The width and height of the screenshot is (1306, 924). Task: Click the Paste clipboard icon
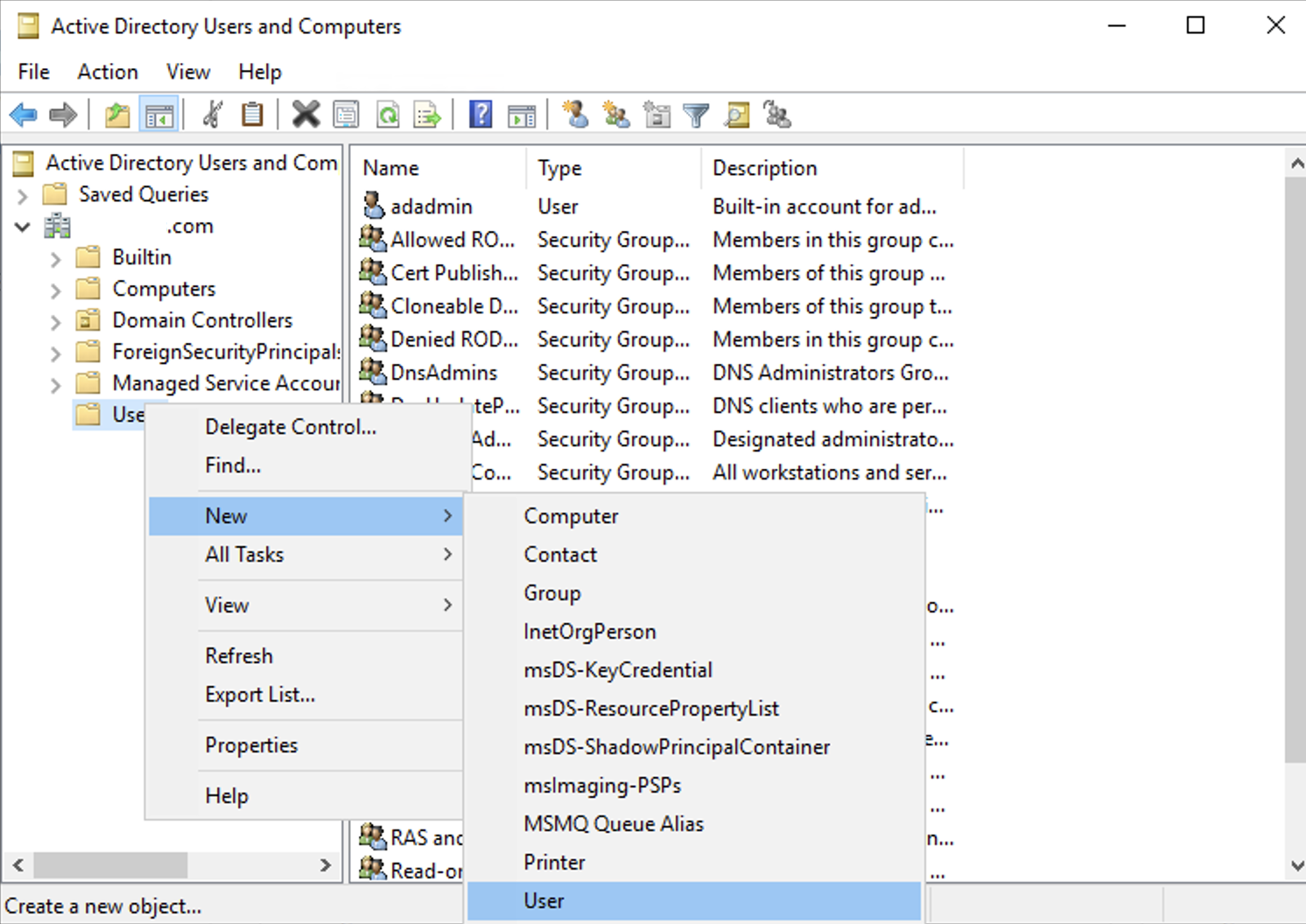pos(252,115)
